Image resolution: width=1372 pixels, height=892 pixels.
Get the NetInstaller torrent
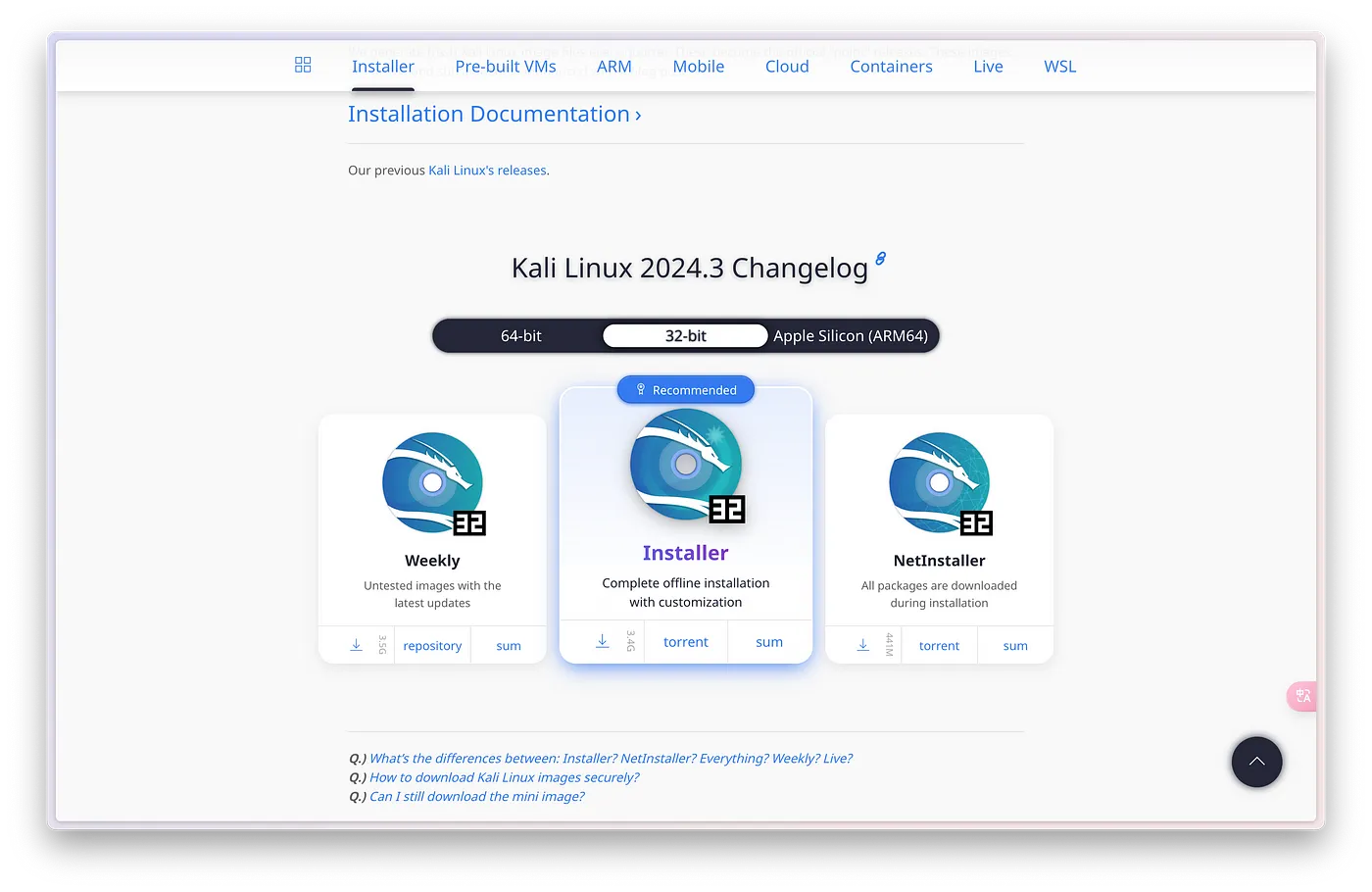[940, 646]
